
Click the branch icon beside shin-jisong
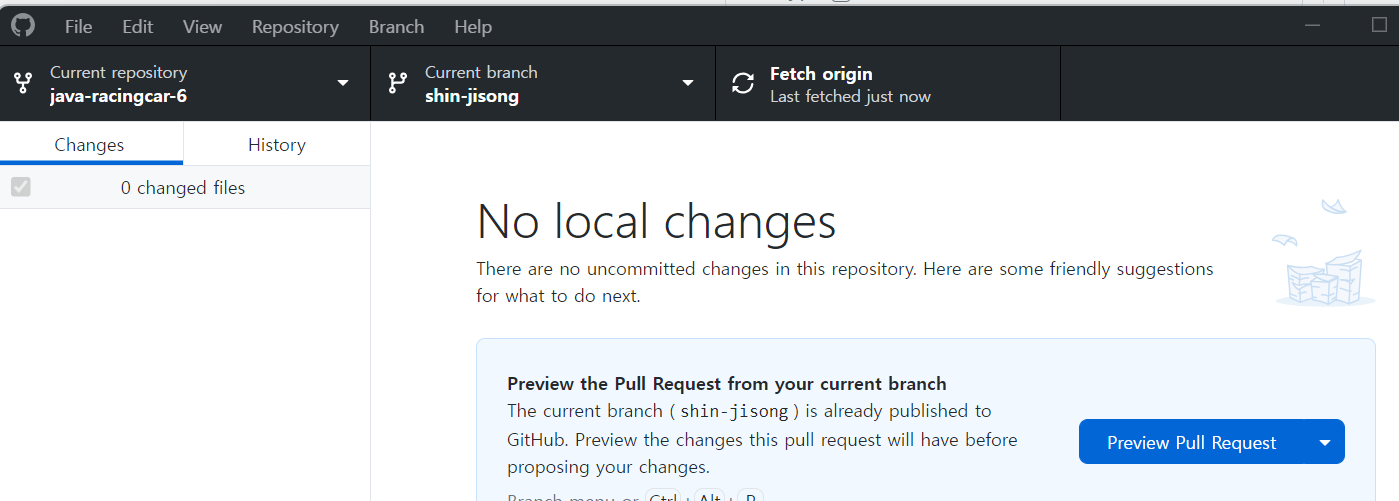pyautogui.click(x=397, y=83)
